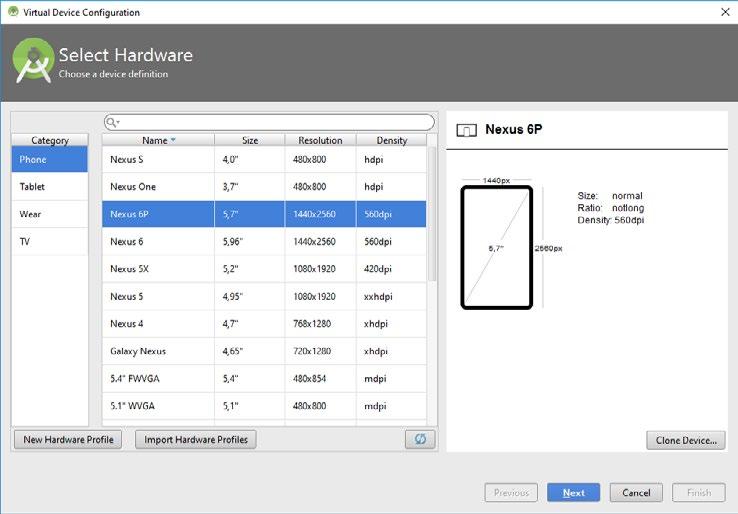
Task: Select the Phone category
Action: 50,159
